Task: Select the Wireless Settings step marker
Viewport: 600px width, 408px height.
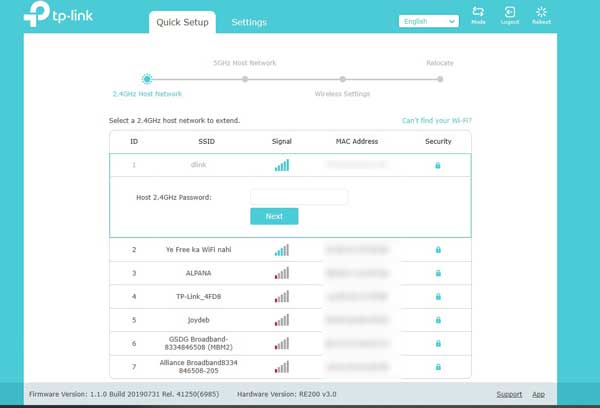Action: [342, 79]
